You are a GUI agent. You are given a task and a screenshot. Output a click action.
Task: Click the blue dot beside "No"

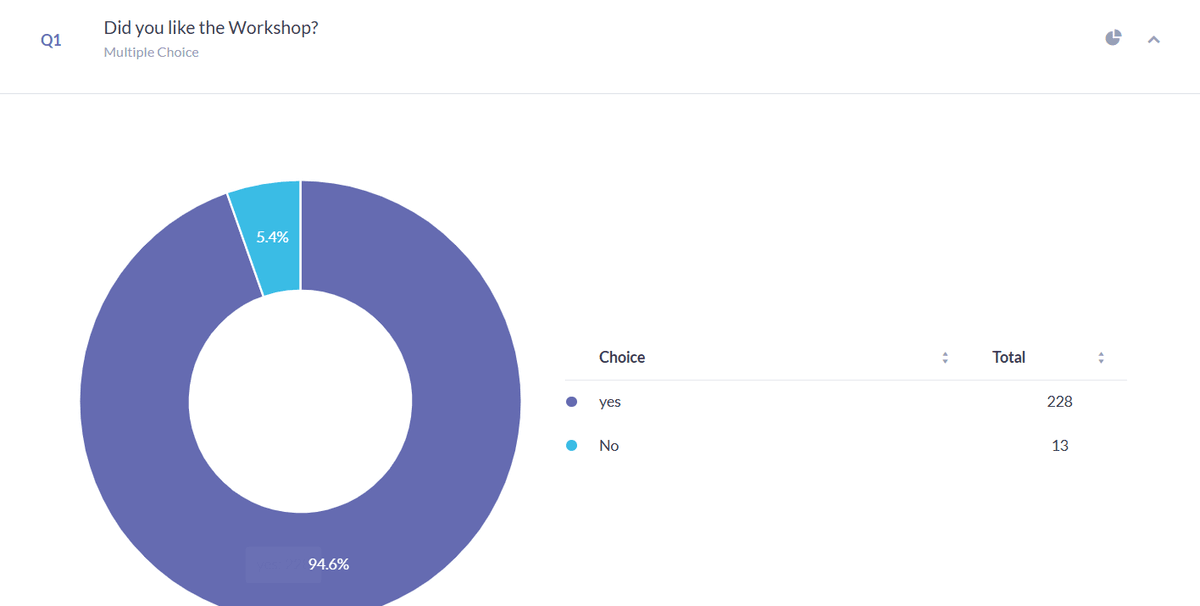pyautogui.click(x=572, y=446)
